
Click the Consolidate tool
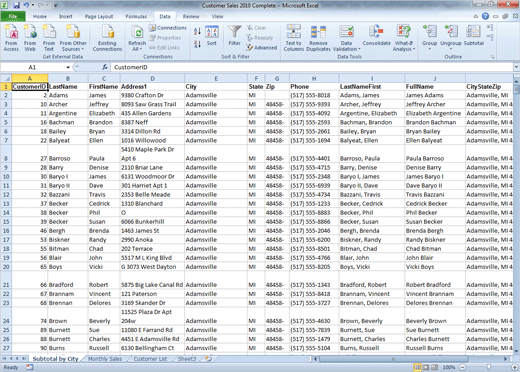click(377, 35)
